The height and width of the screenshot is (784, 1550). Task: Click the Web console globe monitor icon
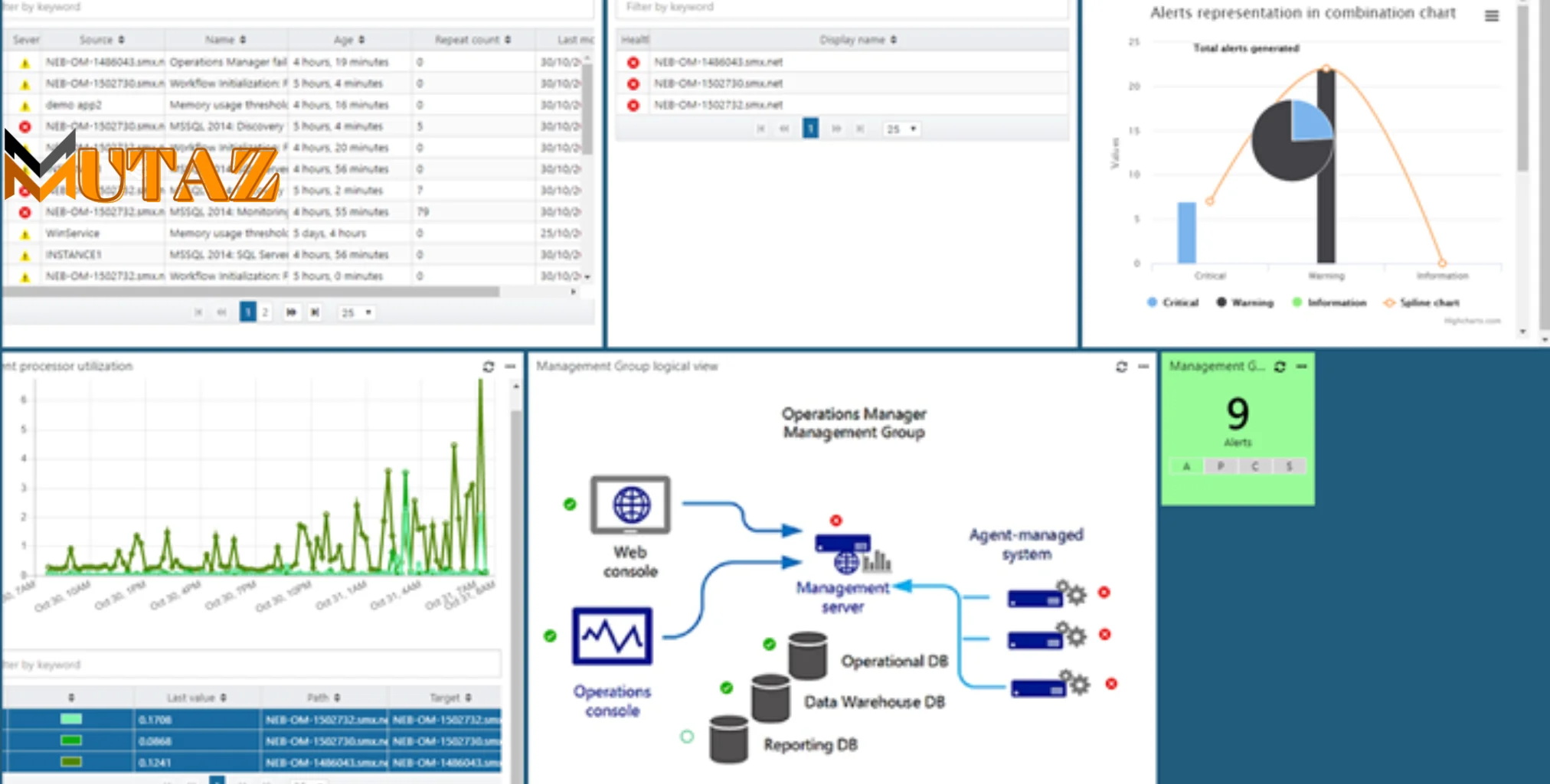(630, 505)
